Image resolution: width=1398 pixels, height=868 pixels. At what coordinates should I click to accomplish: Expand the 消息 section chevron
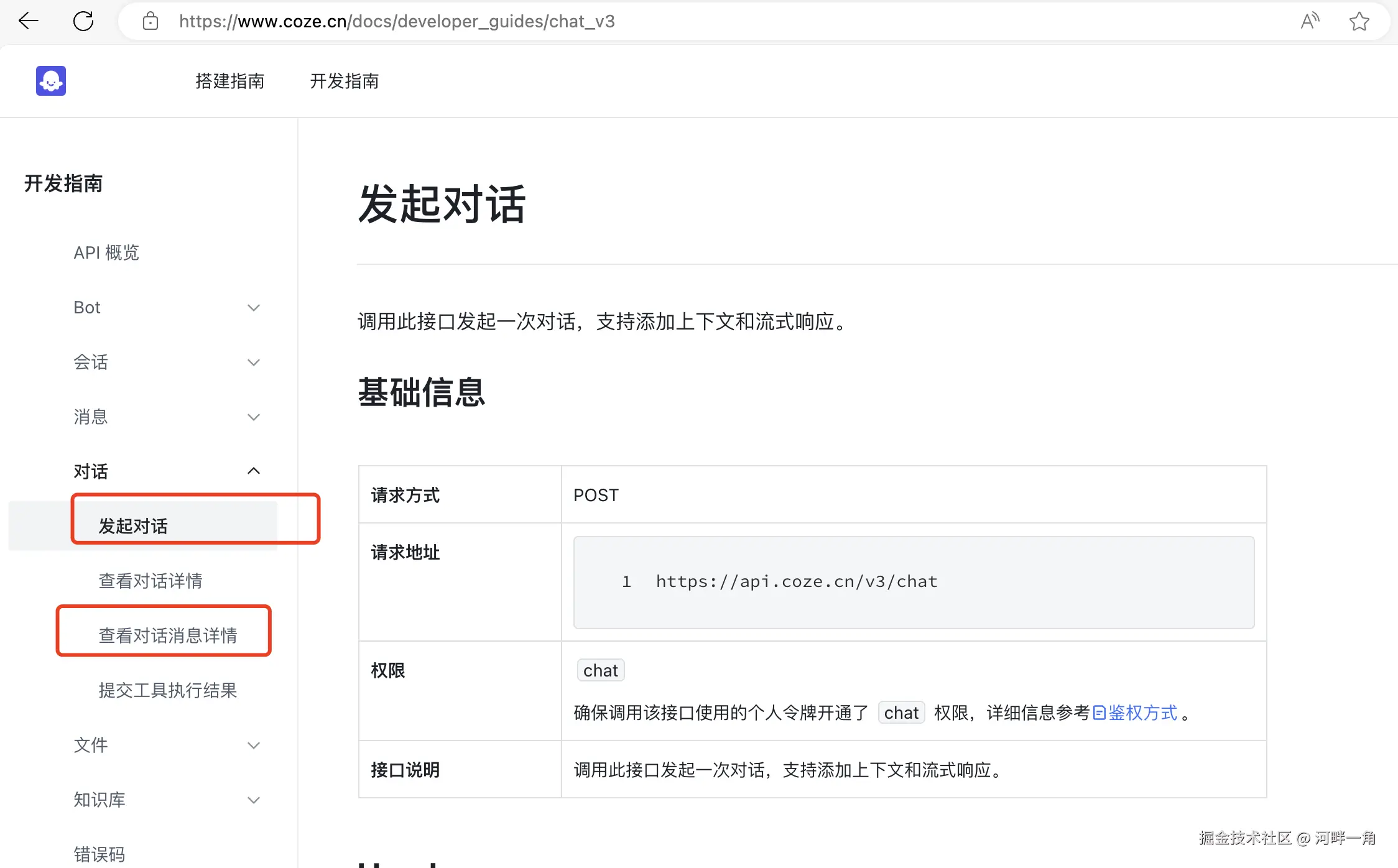[x=253, y=417]
